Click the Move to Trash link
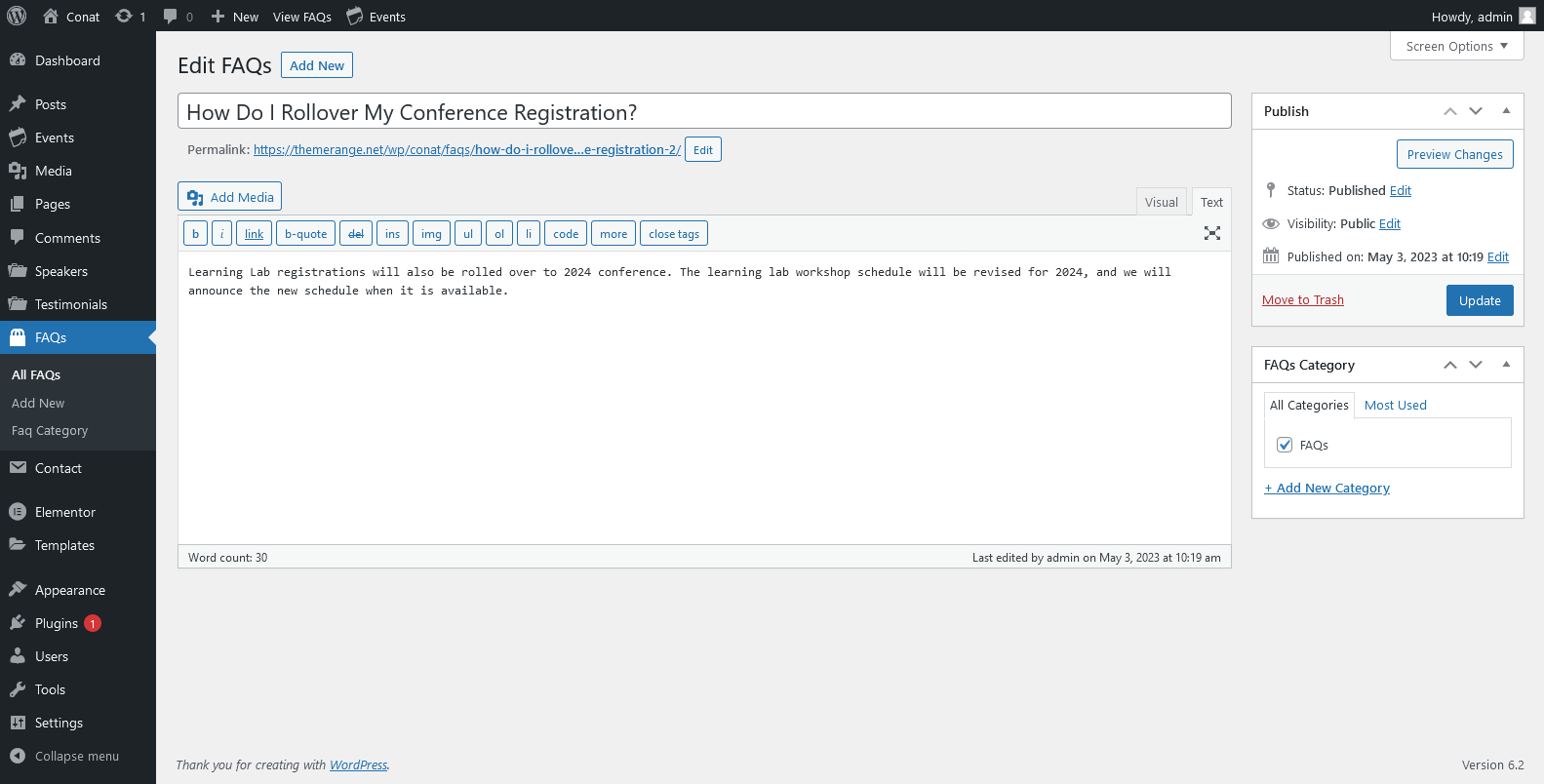 click(x=1302, y=300)
